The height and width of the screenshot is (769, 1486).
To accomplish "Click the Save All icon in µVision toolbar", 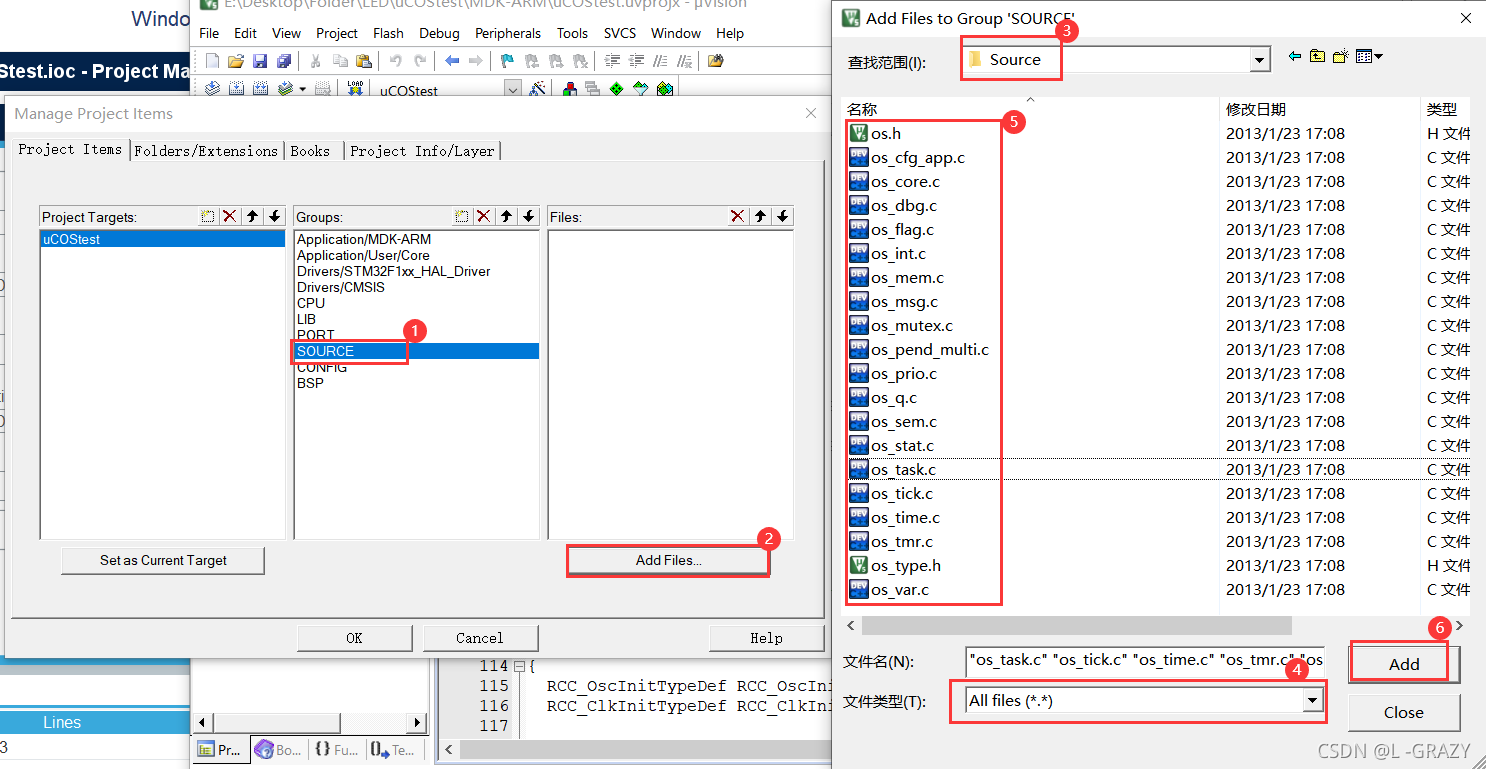I will [284, 61].
